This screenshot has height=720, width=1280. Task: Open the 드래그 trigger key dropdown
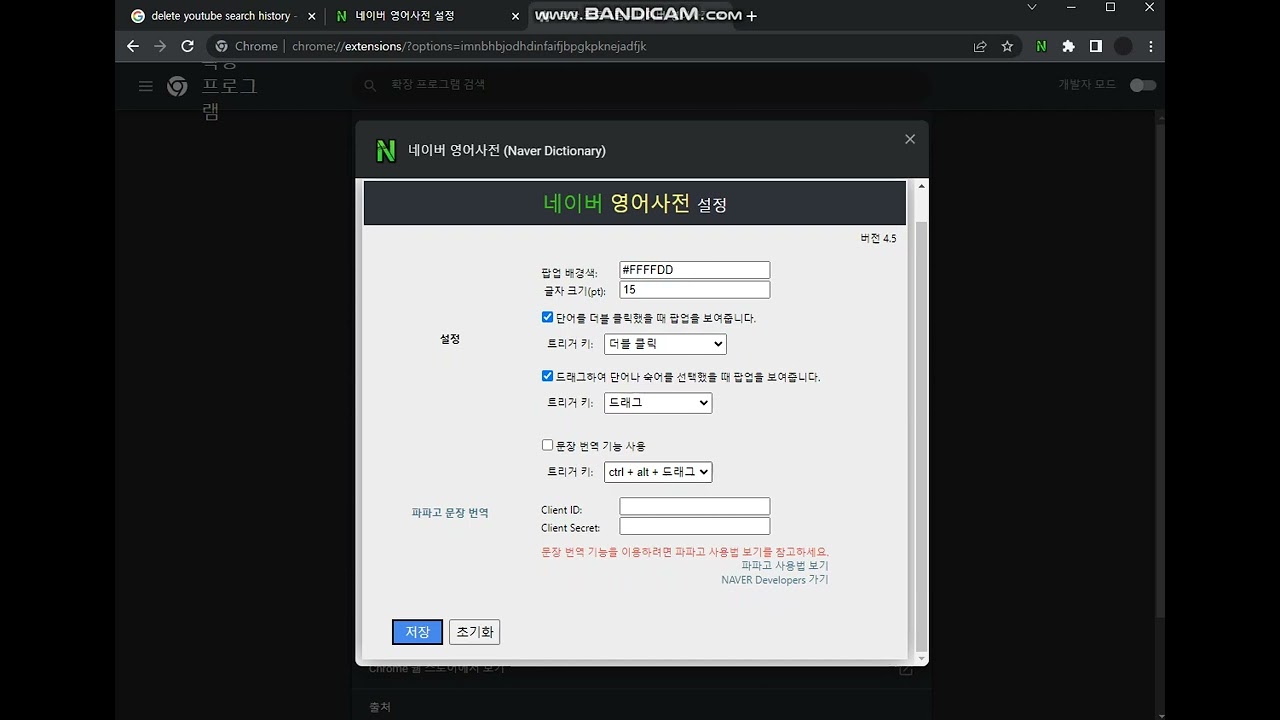pyautogui.click(x=658, y=403)
